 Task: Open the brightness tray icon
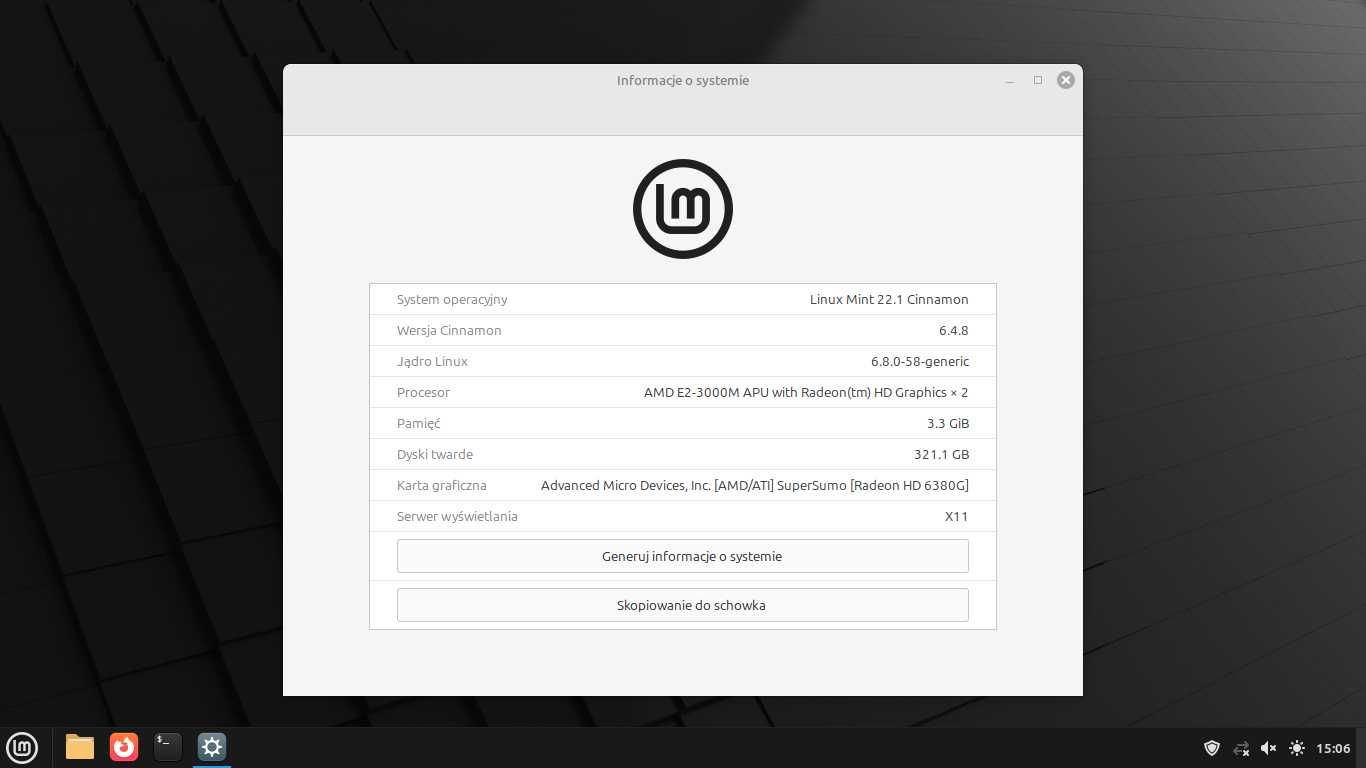click(x=1297, y=748)
